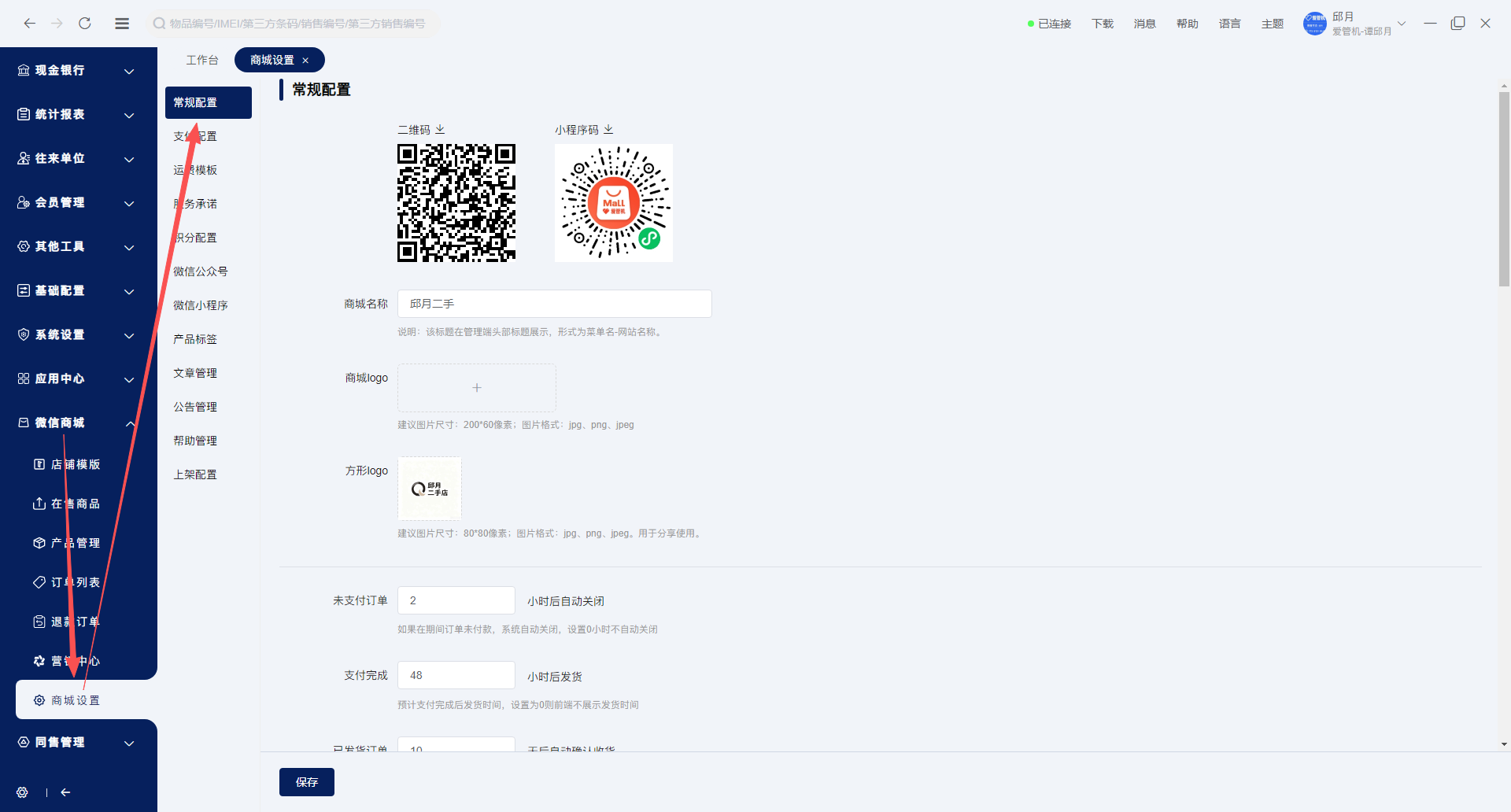Click the page vertical scrollbar thumb
Viewport: 1511px width, 812px height.
click(x=1504, y=190)
